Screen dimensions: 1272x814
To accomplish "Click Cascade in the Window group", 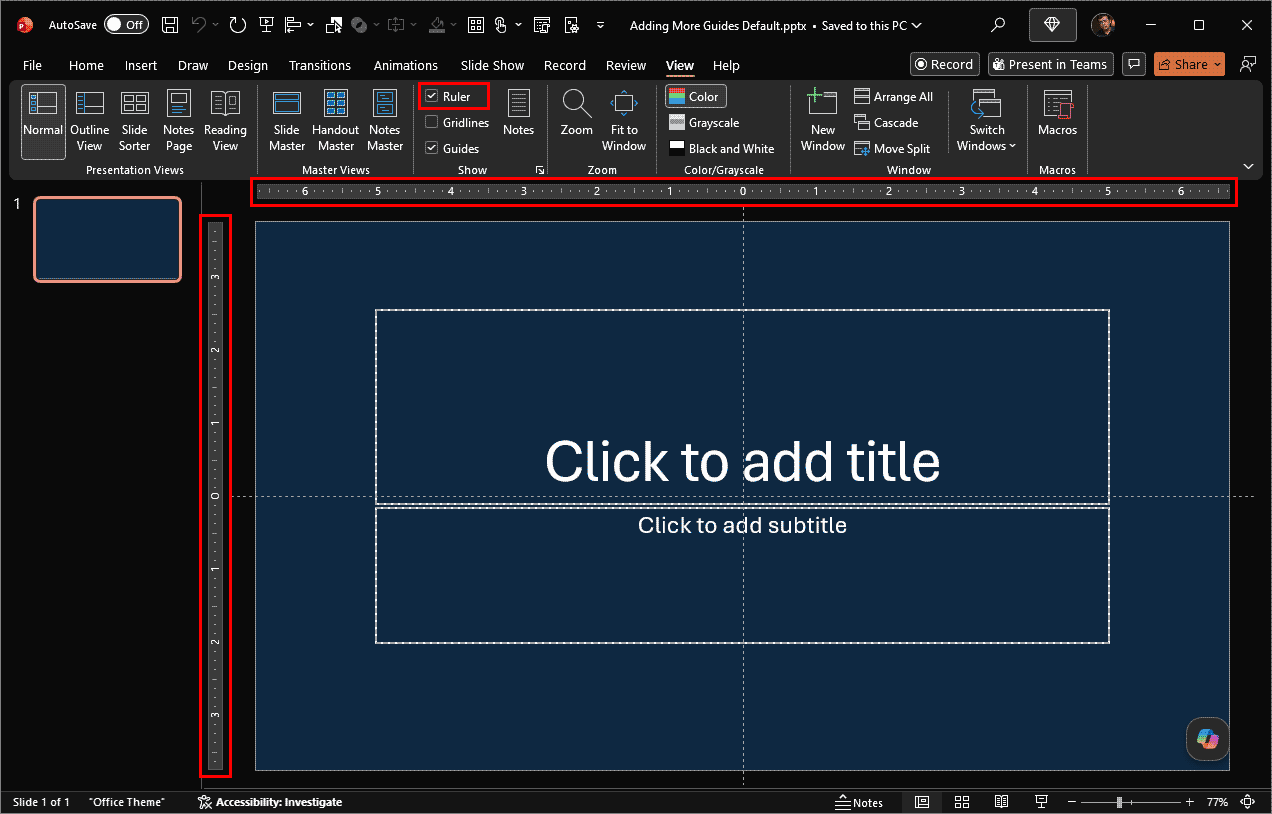I will click(886, 122).
